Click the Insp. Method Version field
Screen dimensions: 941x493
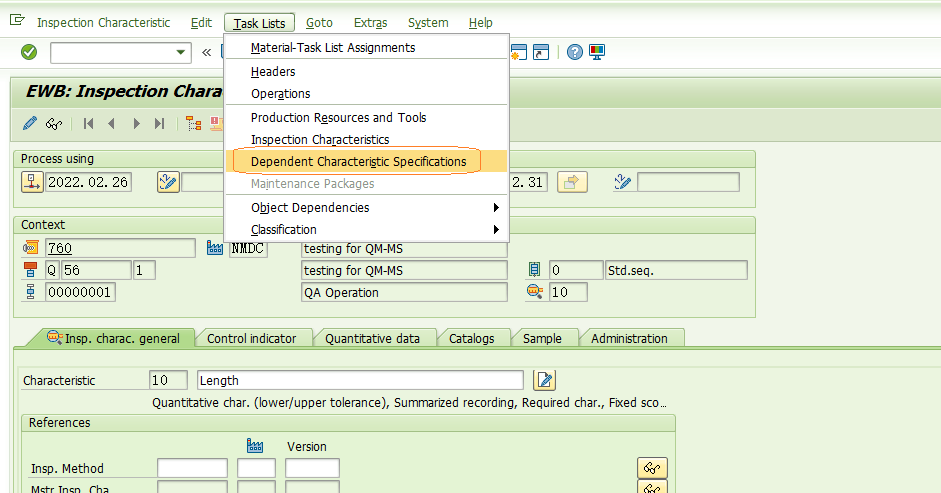(312, 468)
